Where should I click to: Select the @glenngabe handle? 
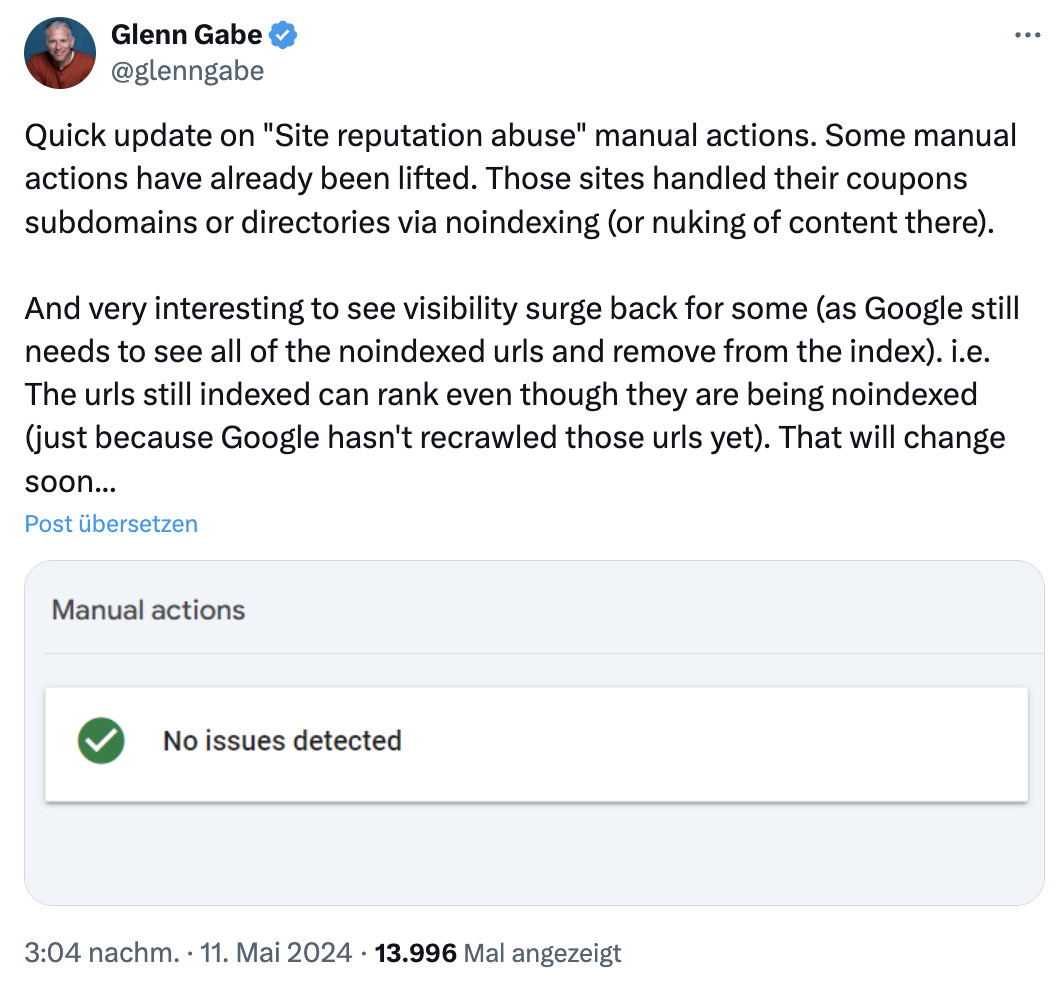(x=187, y=70)
